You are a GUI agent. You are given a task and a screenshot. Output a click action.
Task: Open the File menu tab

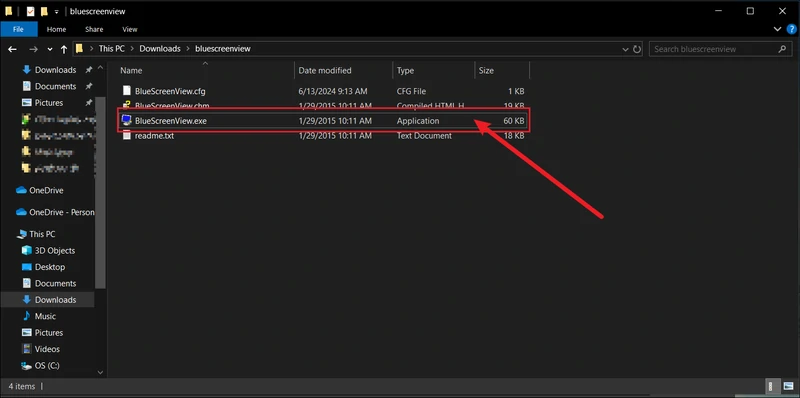click(x=18, y=29)
